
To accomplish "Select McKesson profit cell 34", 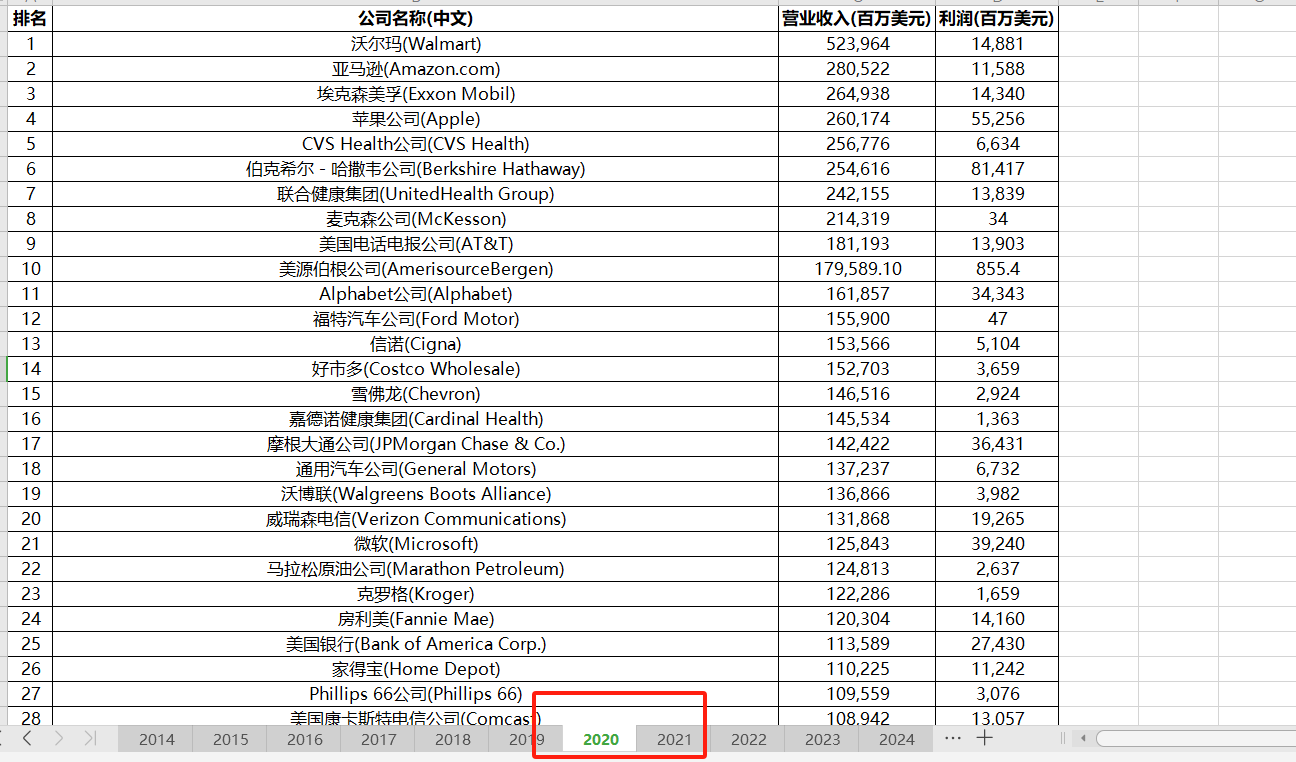I will (997, 219).
